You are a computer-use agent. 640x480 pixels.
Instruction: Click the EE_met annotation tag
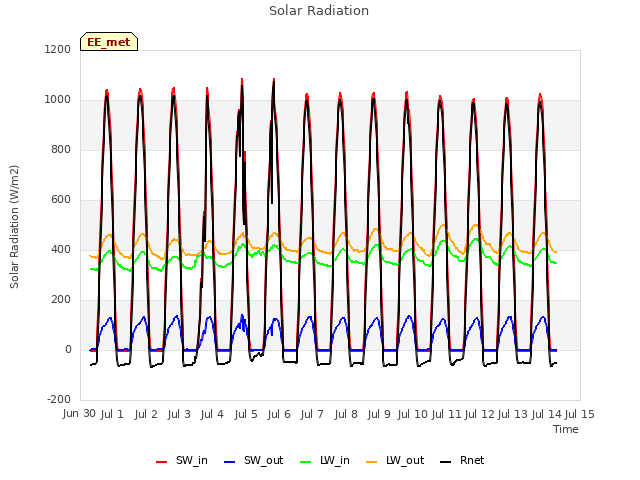point(109,42)
